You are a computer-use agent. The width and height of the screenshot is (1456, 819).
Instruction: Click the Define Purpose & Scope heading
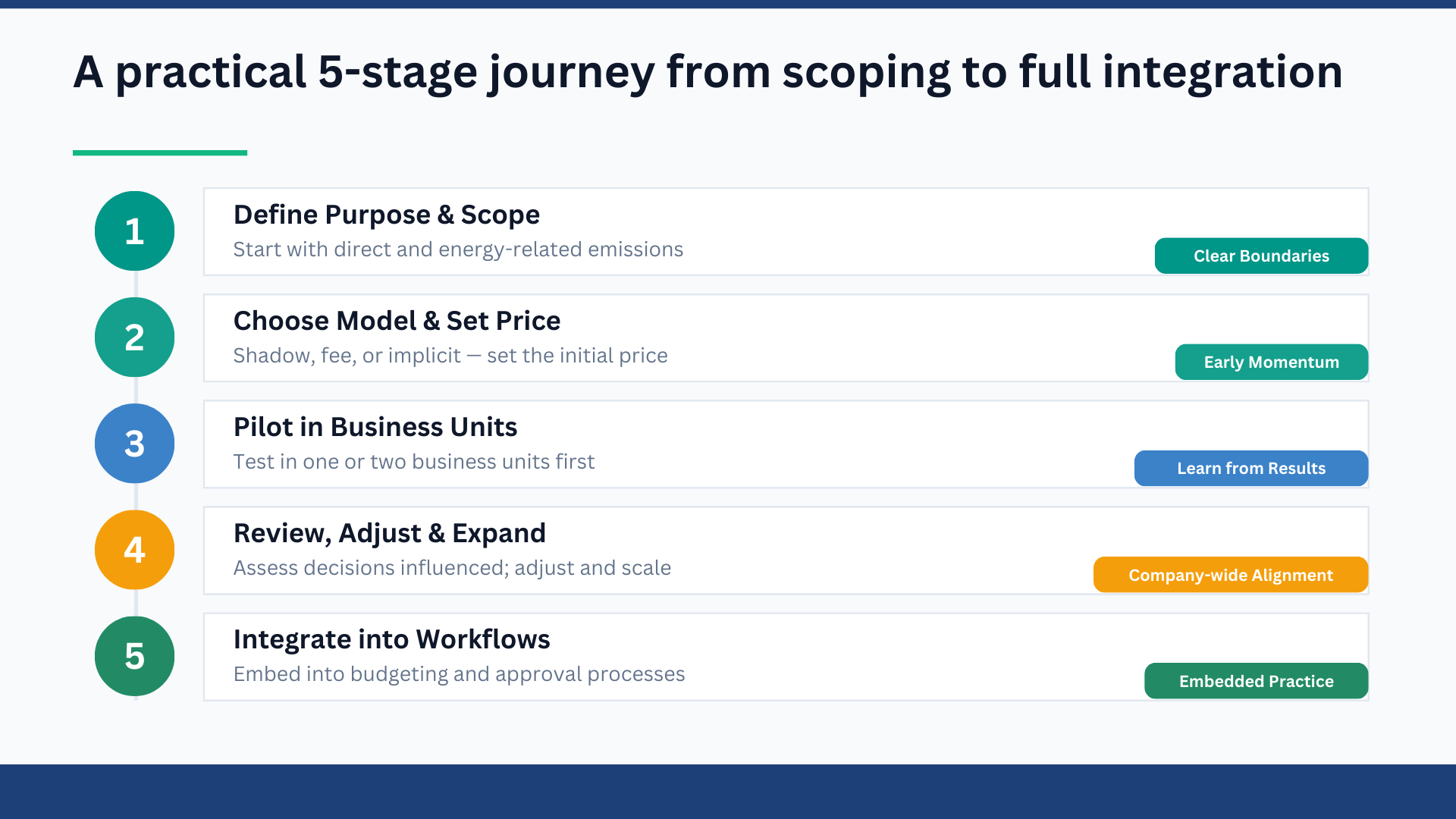pyautogui.click(x=386, y=215)
